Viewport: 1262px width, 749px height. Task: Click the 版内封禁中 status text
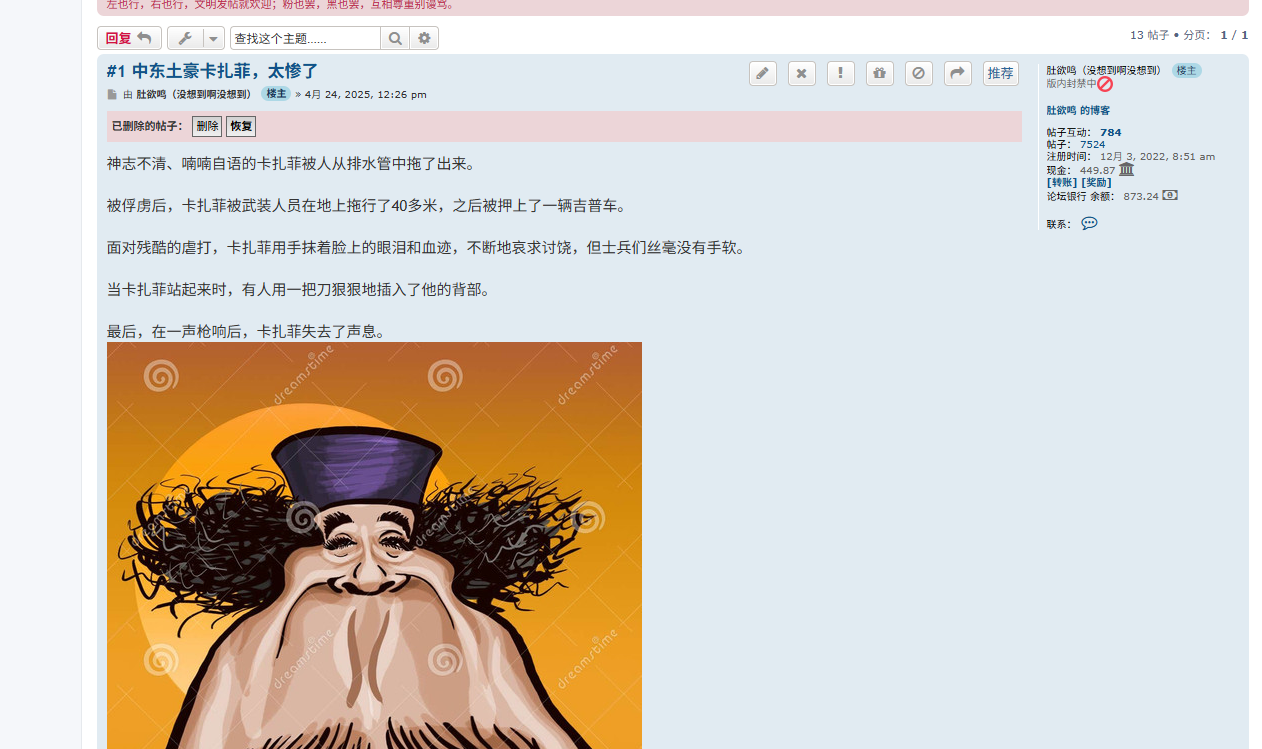[1072, 83]
